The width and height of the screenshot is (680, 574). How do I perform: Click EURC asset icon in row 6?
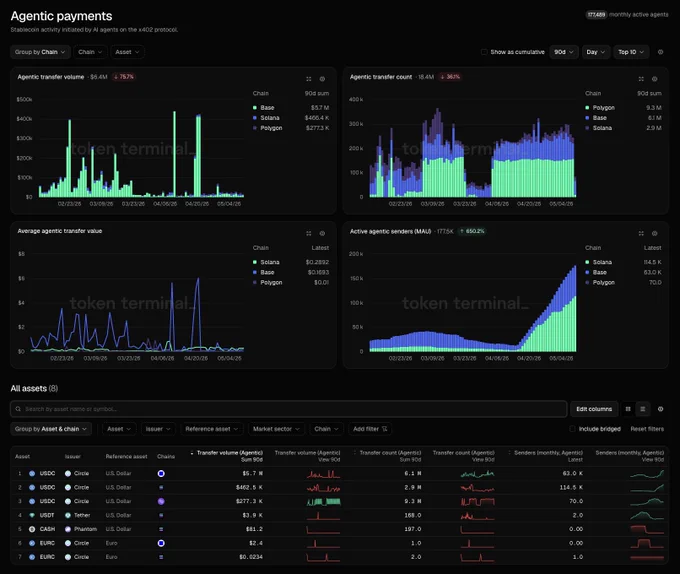pos(32,543)
